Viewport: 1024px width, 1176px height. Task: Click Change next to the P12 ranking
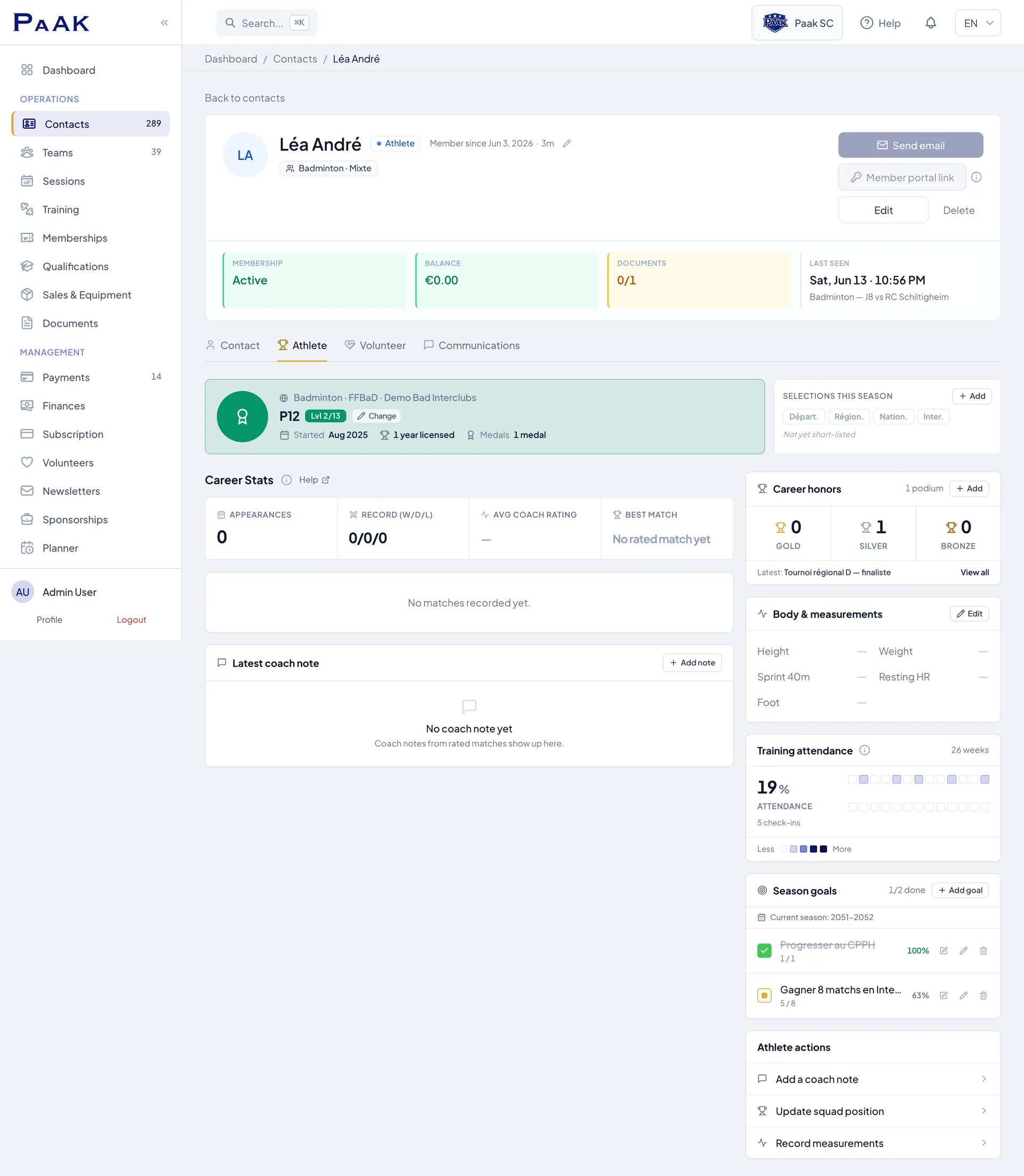click(377, 416)
